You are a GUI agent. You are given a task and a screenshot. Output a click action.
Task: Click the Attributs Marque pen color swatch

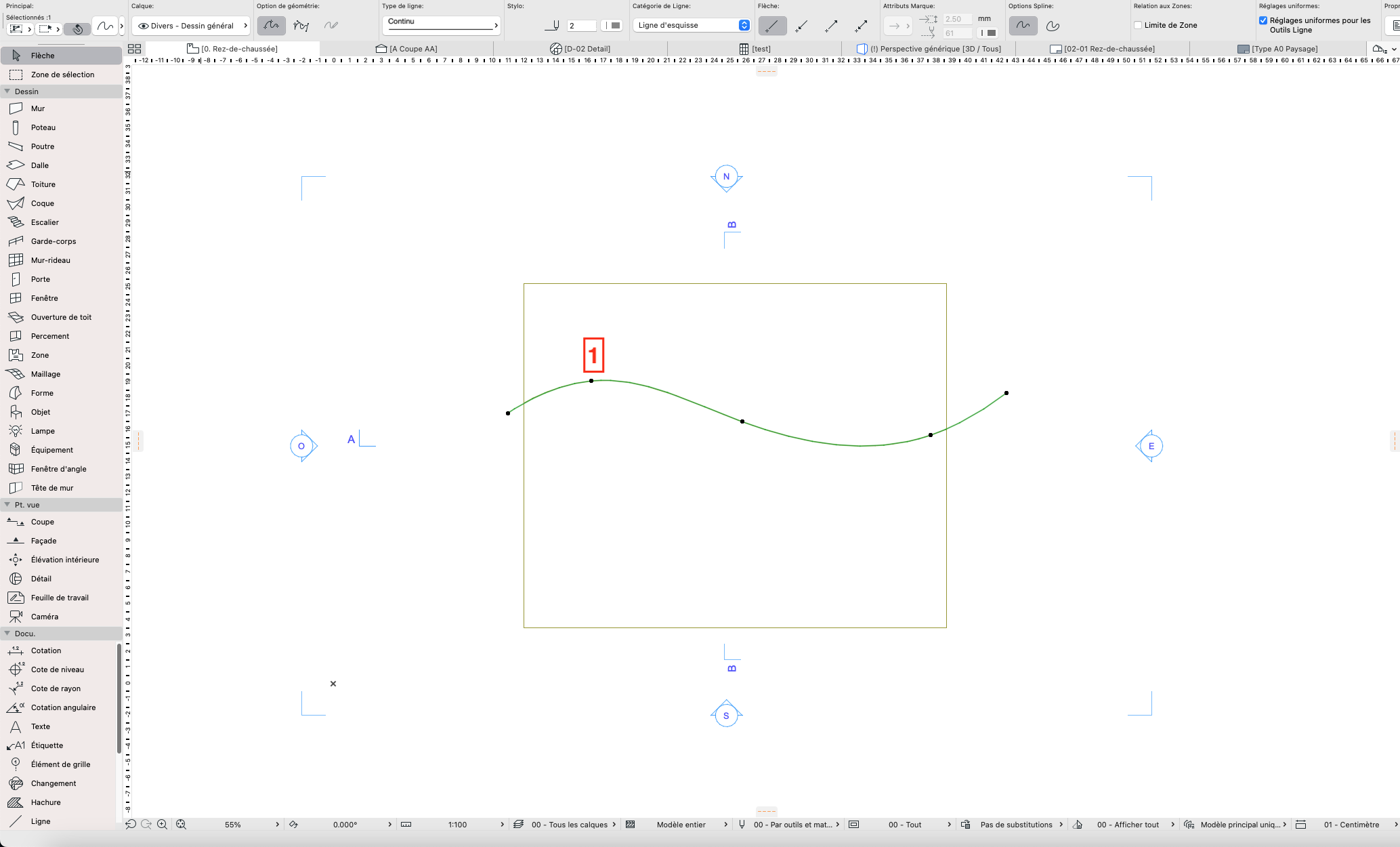click(988, 33)
